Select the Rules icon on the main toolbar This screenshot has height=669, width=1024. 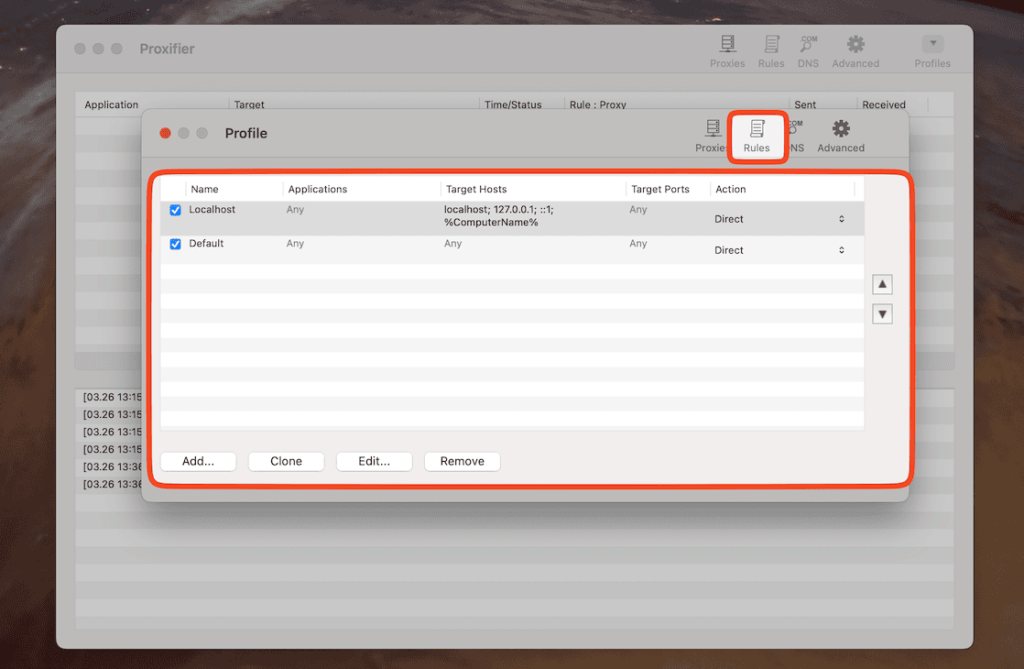(x=771, y=50)
